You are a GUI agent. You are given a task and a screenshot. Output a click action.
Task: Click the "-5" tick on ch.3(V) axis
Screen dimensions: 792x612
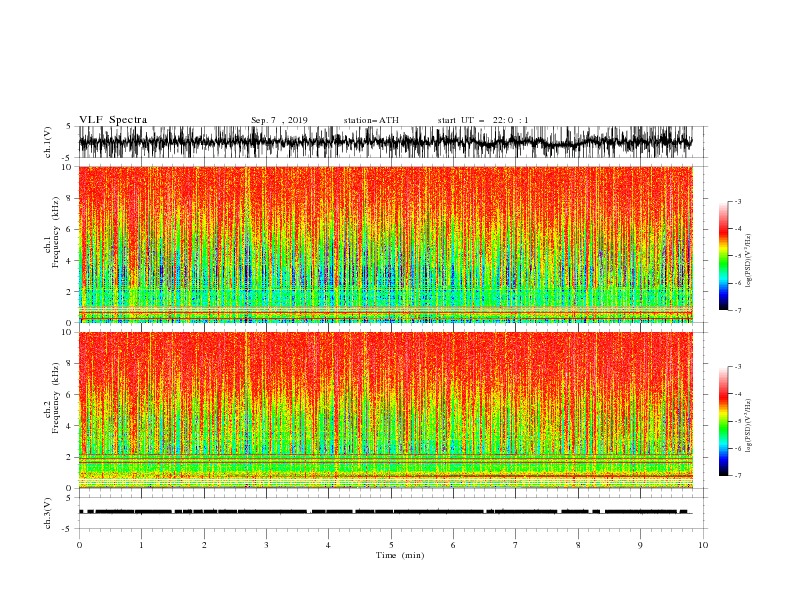(68, 529)
